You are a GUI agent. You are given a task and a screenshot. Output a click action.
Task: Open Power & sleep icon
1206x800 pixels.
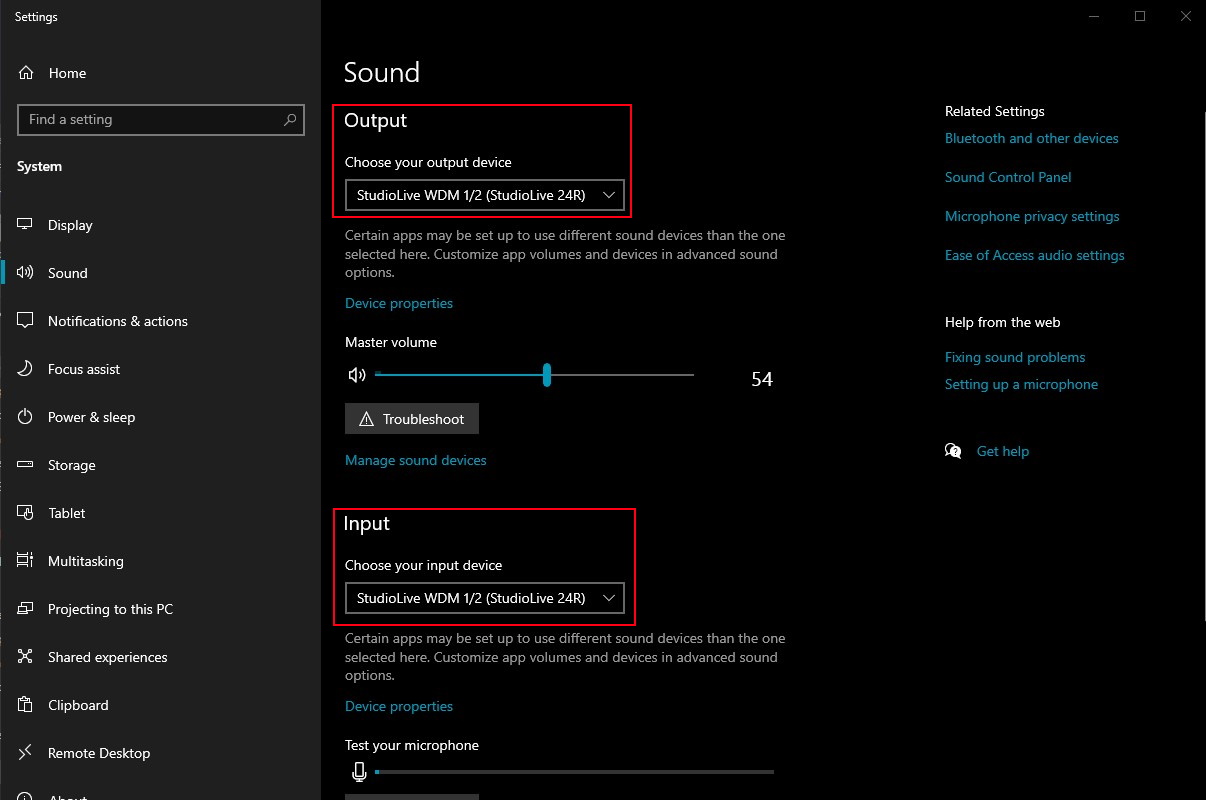(26, 417)
